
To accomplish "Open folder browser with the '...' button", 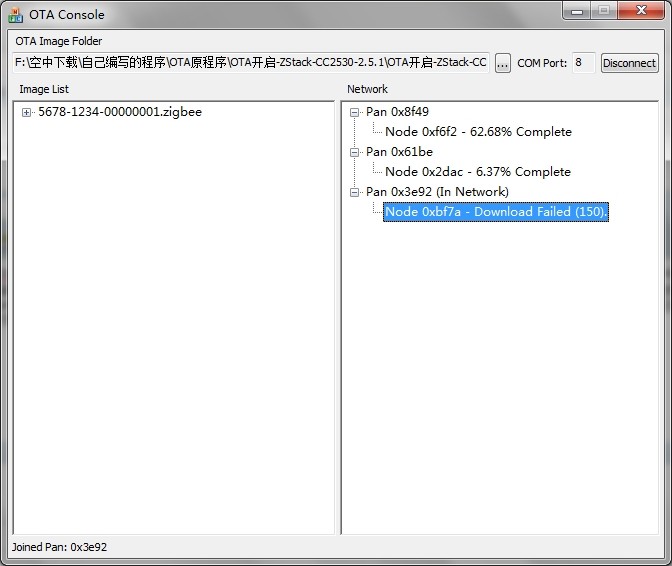I will [x=503, y=63].
